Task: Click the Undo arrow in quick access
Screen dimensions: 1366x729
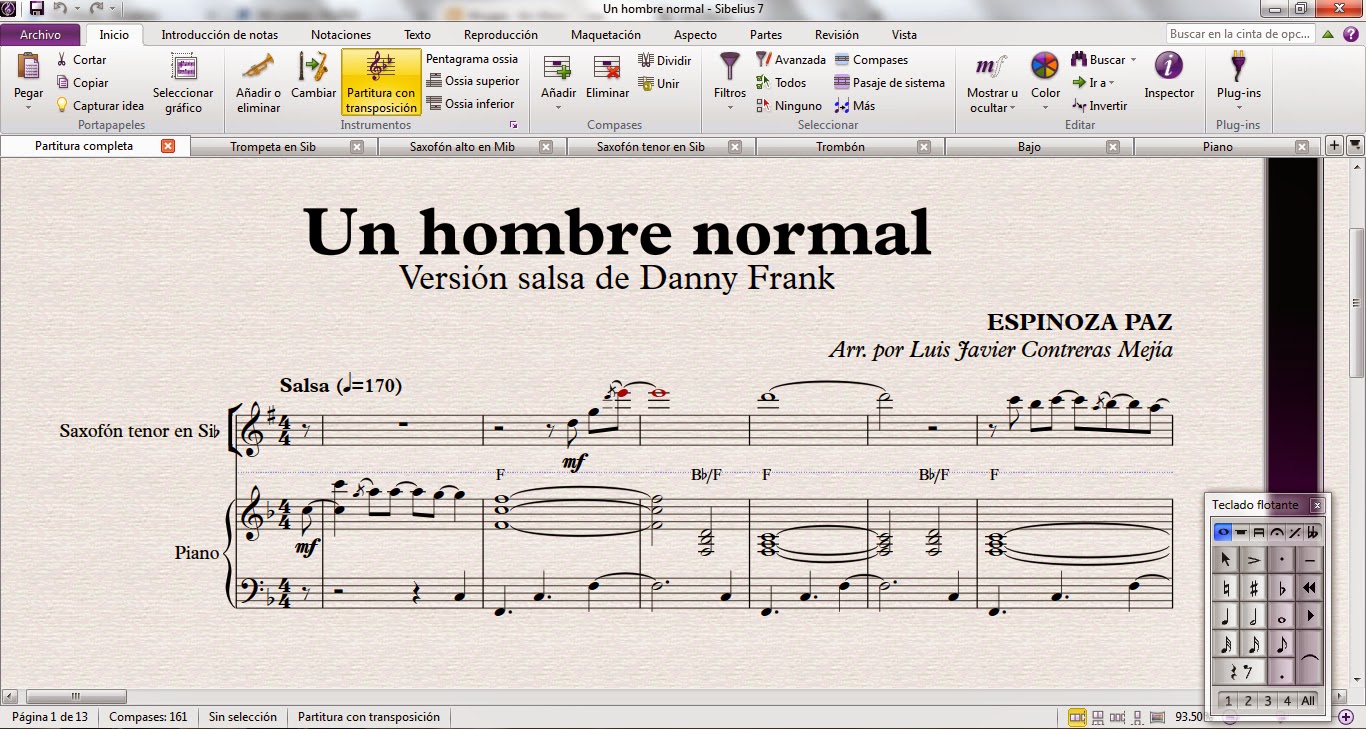Action: coord(60,9)
